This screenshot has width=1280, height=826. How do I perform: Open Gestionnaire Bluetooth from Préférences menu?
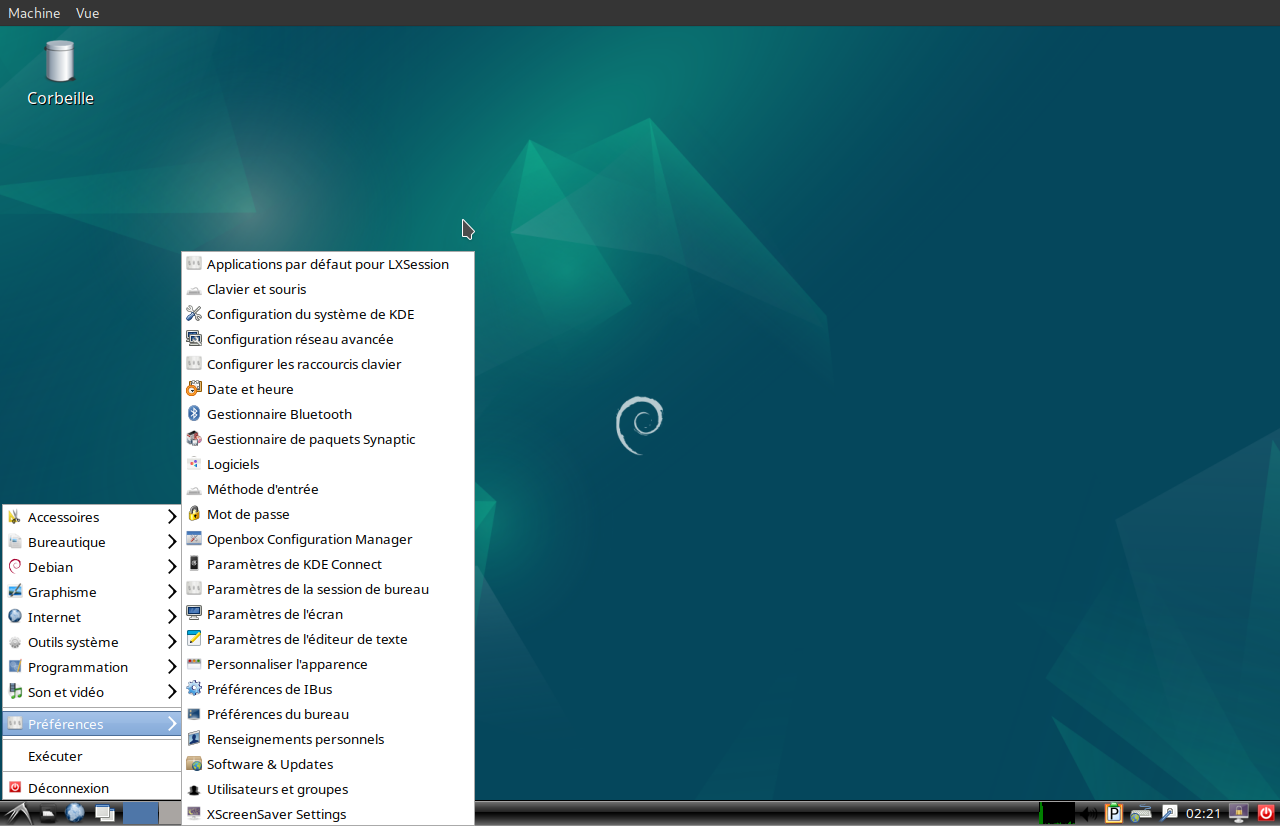coord(279,414)
